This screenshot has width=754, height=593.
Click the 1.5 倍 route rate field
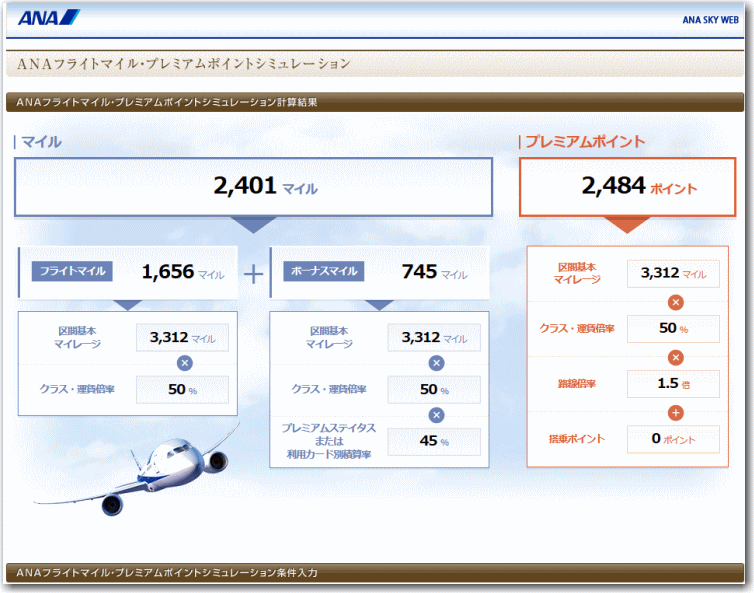[673, 384]
